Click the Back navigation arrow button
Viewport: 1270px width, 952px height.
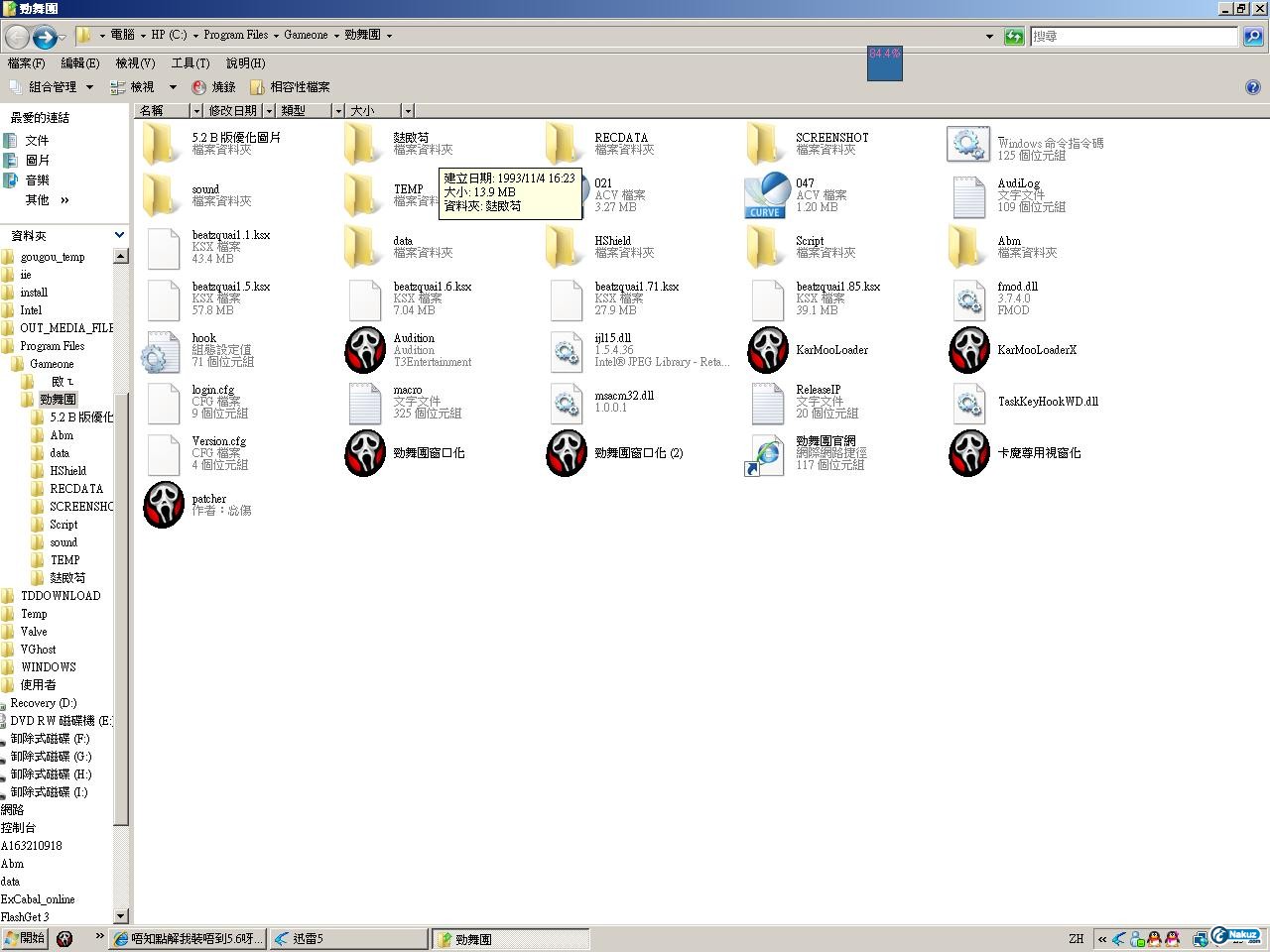click(17, 38)
